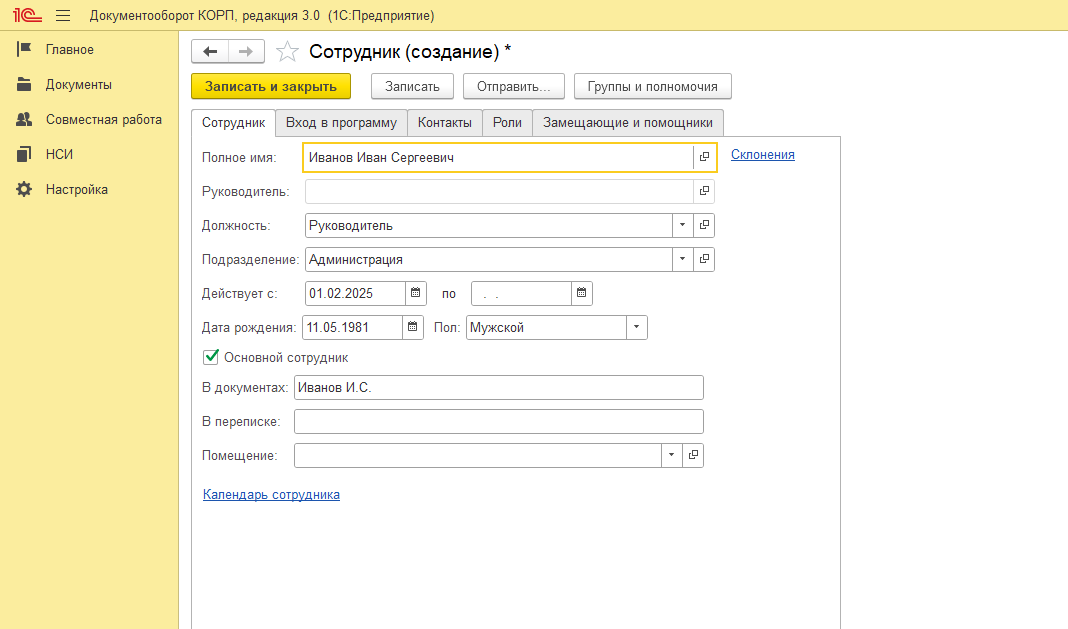Image resolution: width=1068 pixels, height=629 pixels.
Task: Open the Склонения link
Action: pyautogui.click(x=763, y=155)
